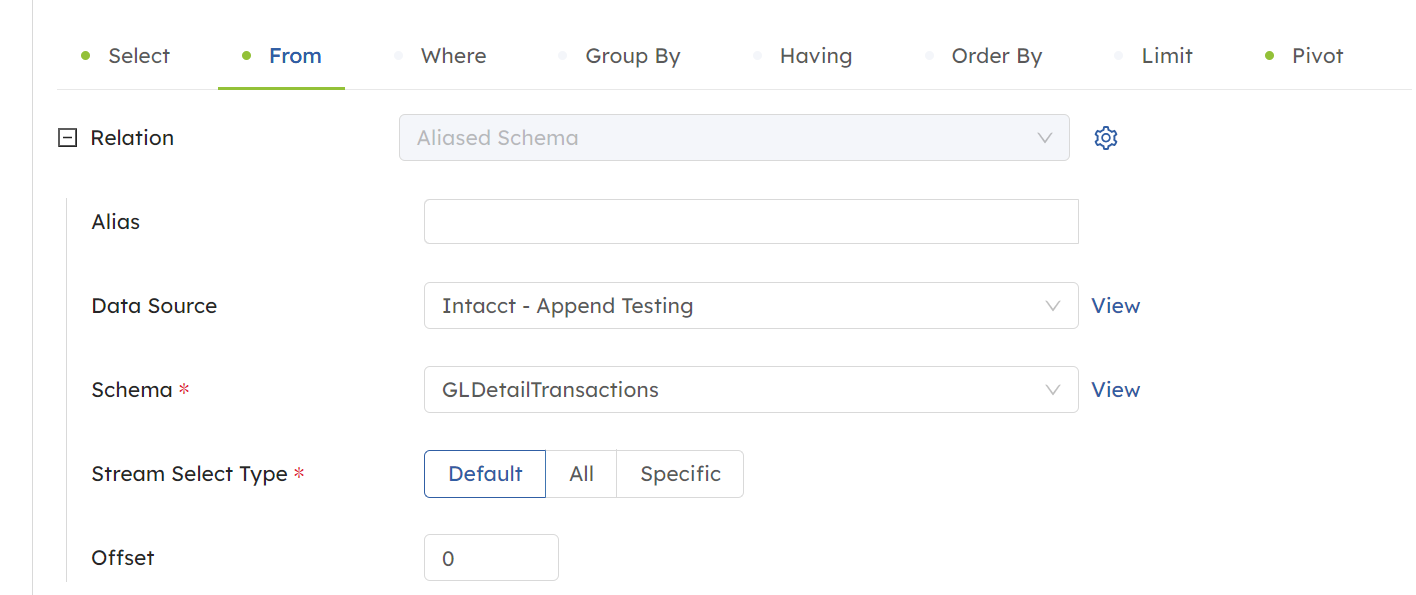Screen dimensions: 1416x595
Task: Open the Aliased Schema relation dropdown
Action: (x=734, y=137)
